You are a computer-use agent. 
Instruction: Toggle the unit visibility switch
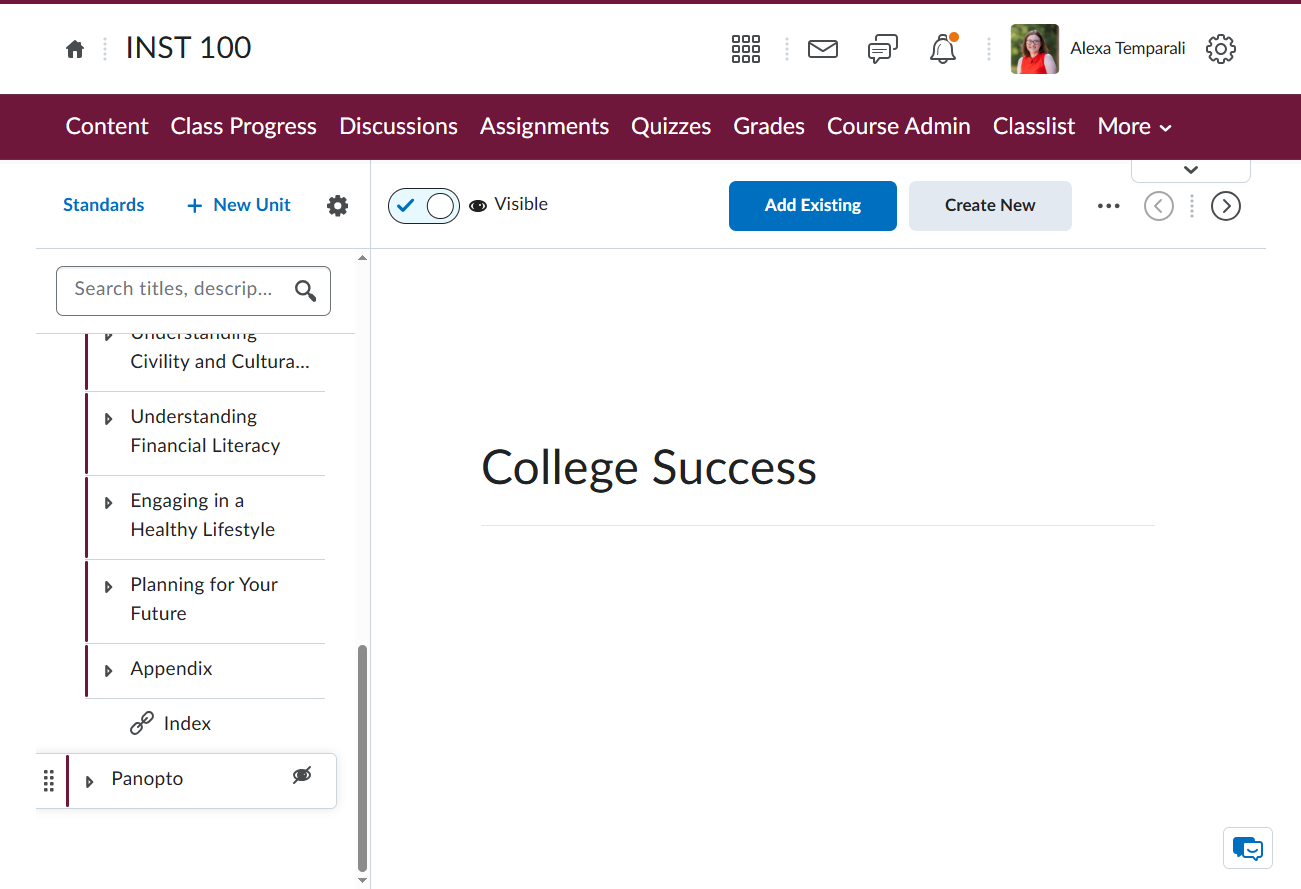(x=424, y=206)
